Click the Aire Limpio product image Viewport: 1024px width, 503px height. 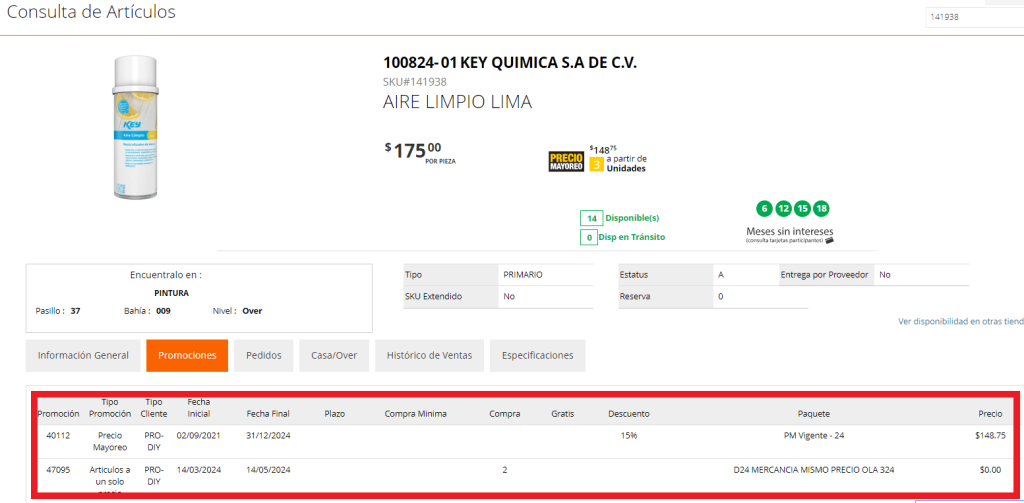tap(135, 126)
